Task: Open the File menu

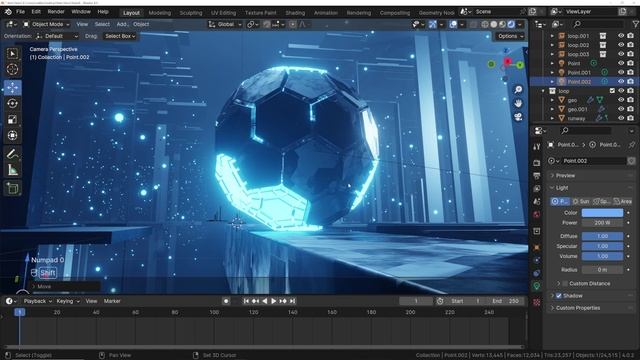Action: (x=20, y=12)
